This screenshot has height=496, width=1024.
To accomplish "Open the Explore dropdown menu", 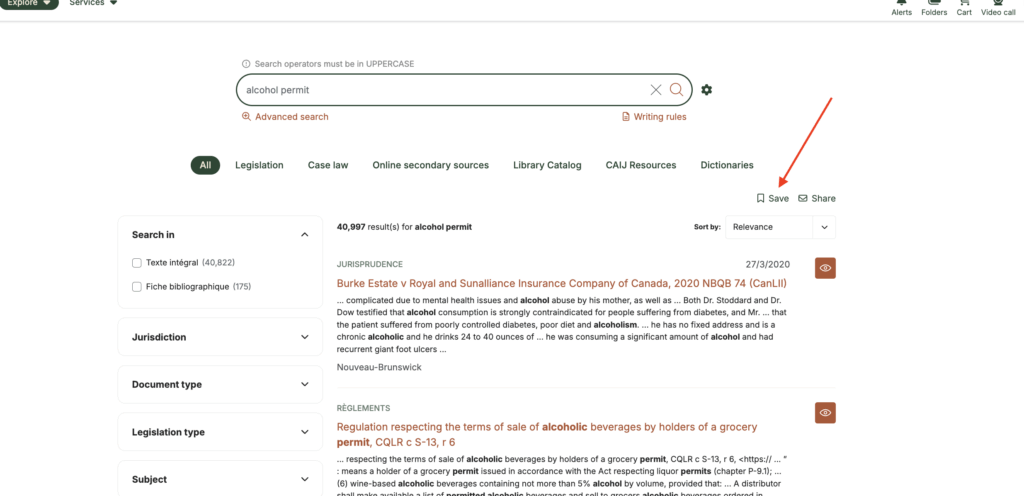I will coord(29,3).
